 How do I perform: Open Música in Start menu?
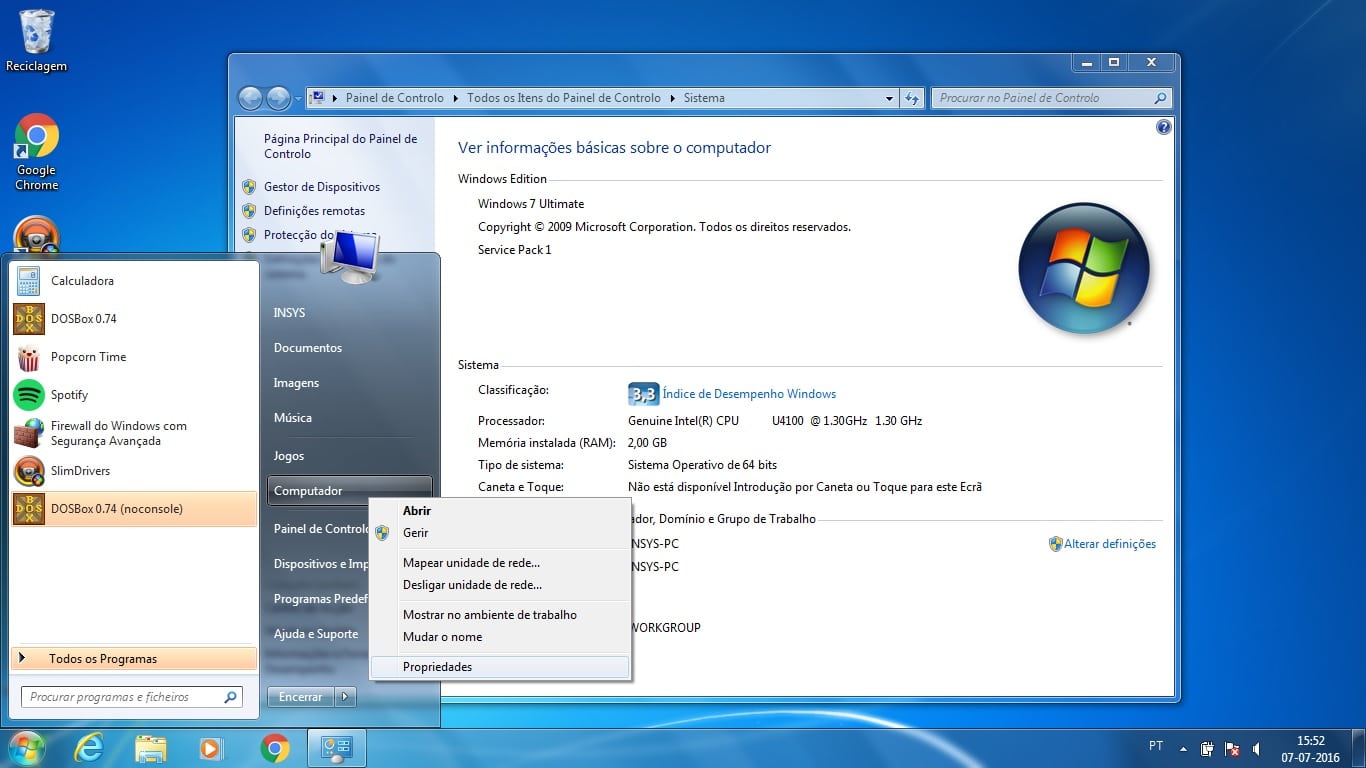pos(293,418)
